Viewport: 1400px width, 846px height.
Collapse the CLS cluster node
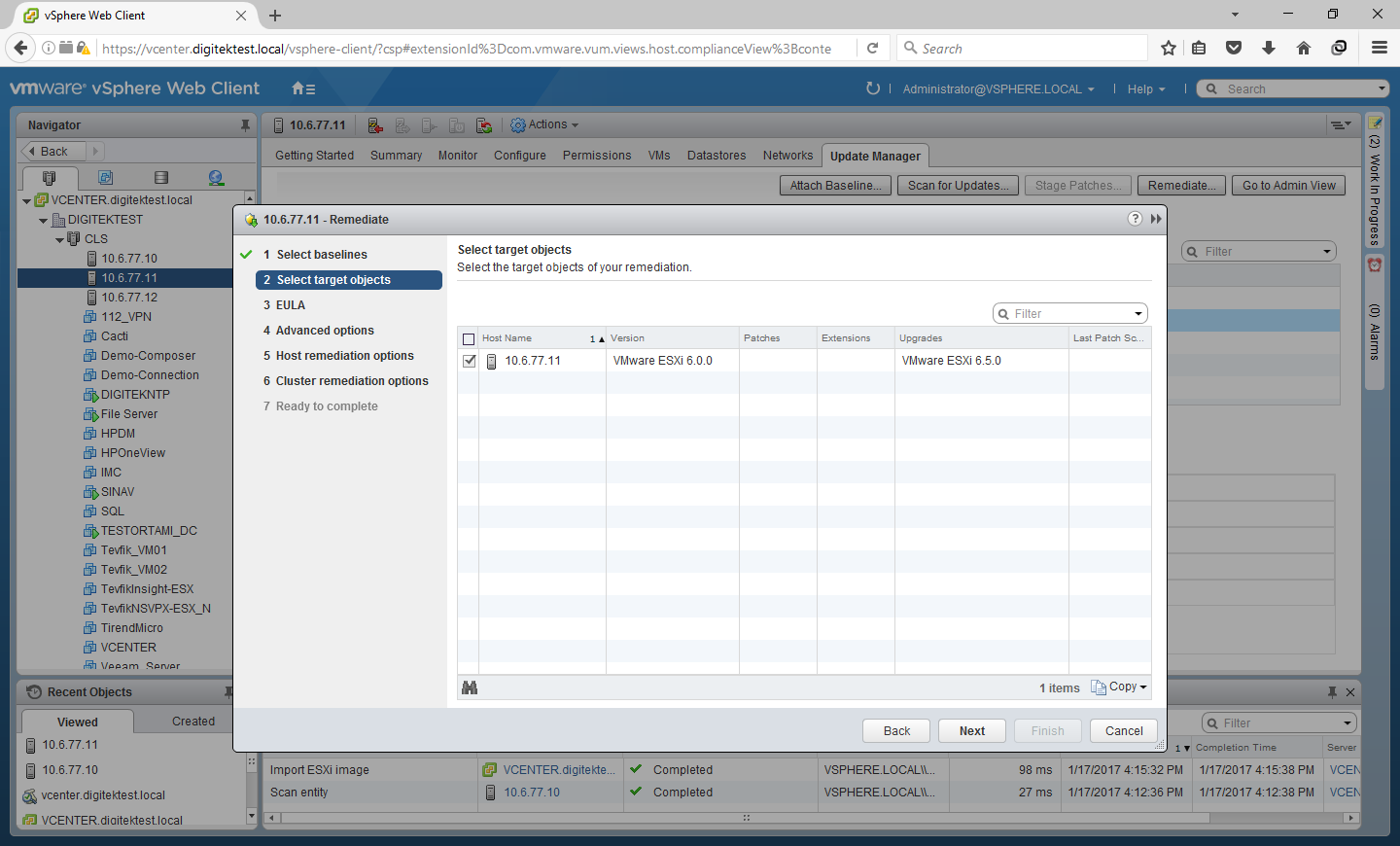(59, 240)
